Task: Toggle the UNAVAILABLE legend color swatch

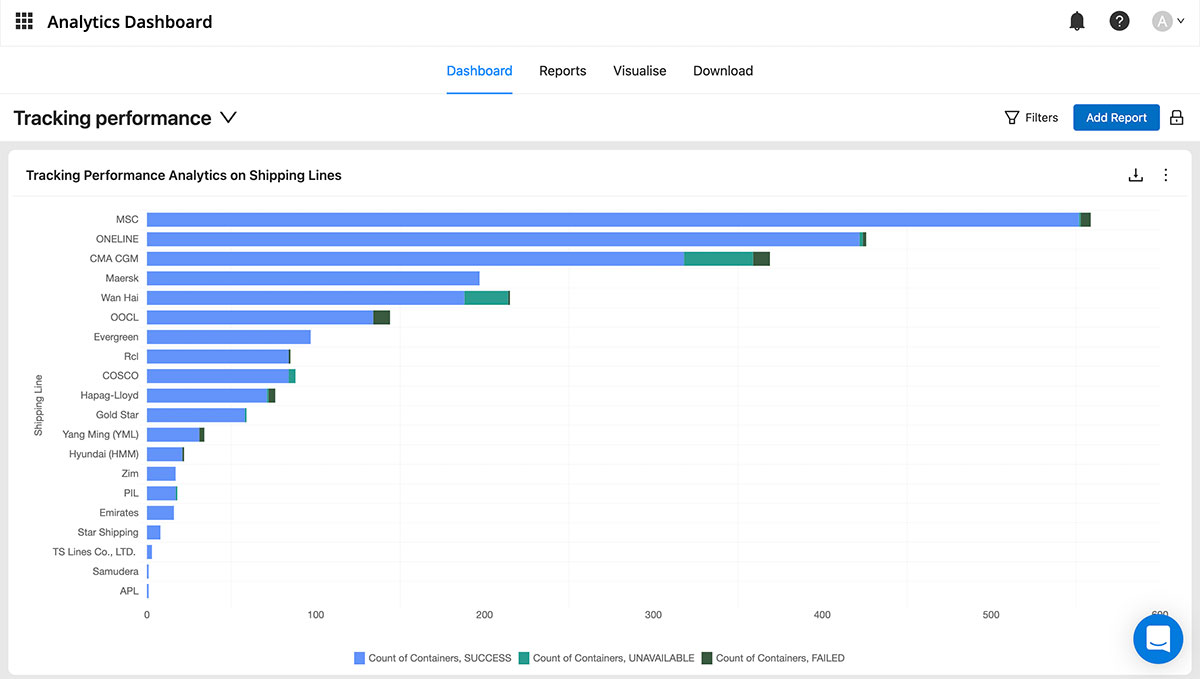Action: click(524, 658)
